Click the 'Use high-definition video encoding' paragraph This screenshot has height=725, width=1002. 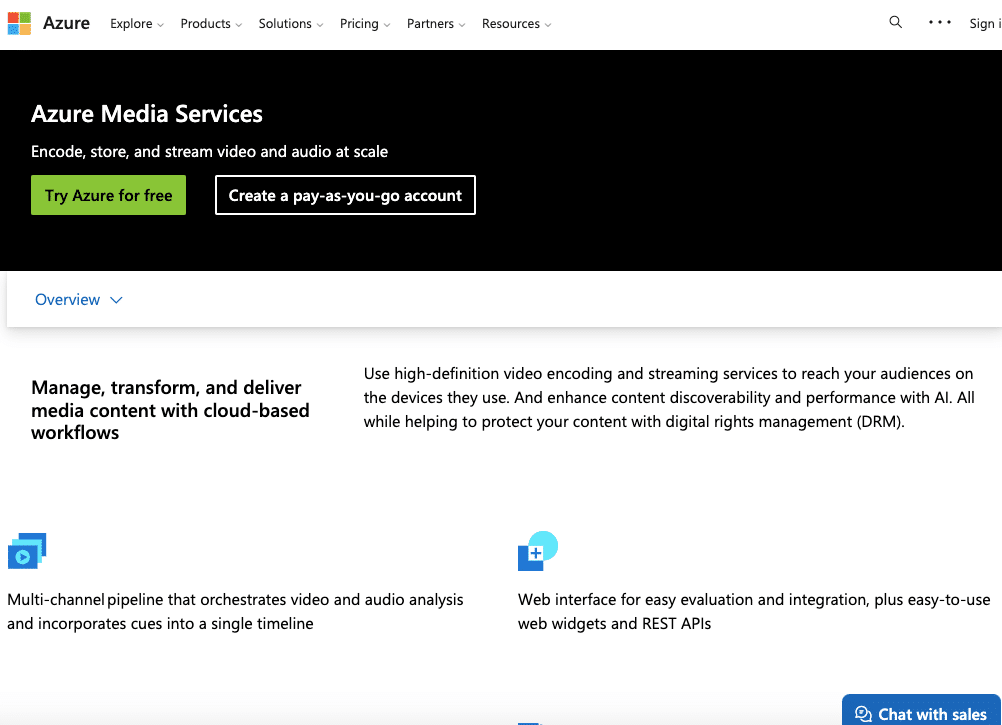(669, 397)
